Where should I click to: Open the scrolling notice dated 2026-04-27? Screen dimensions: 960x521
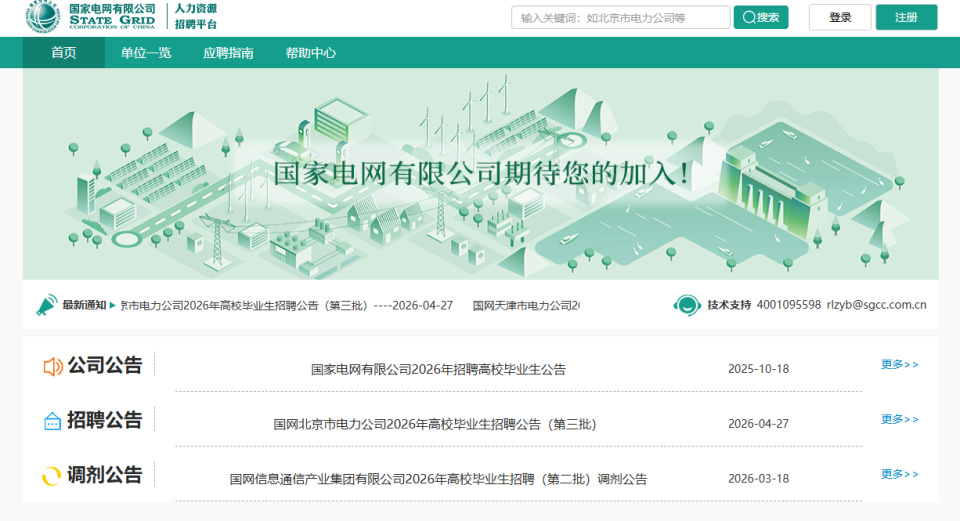287,305
